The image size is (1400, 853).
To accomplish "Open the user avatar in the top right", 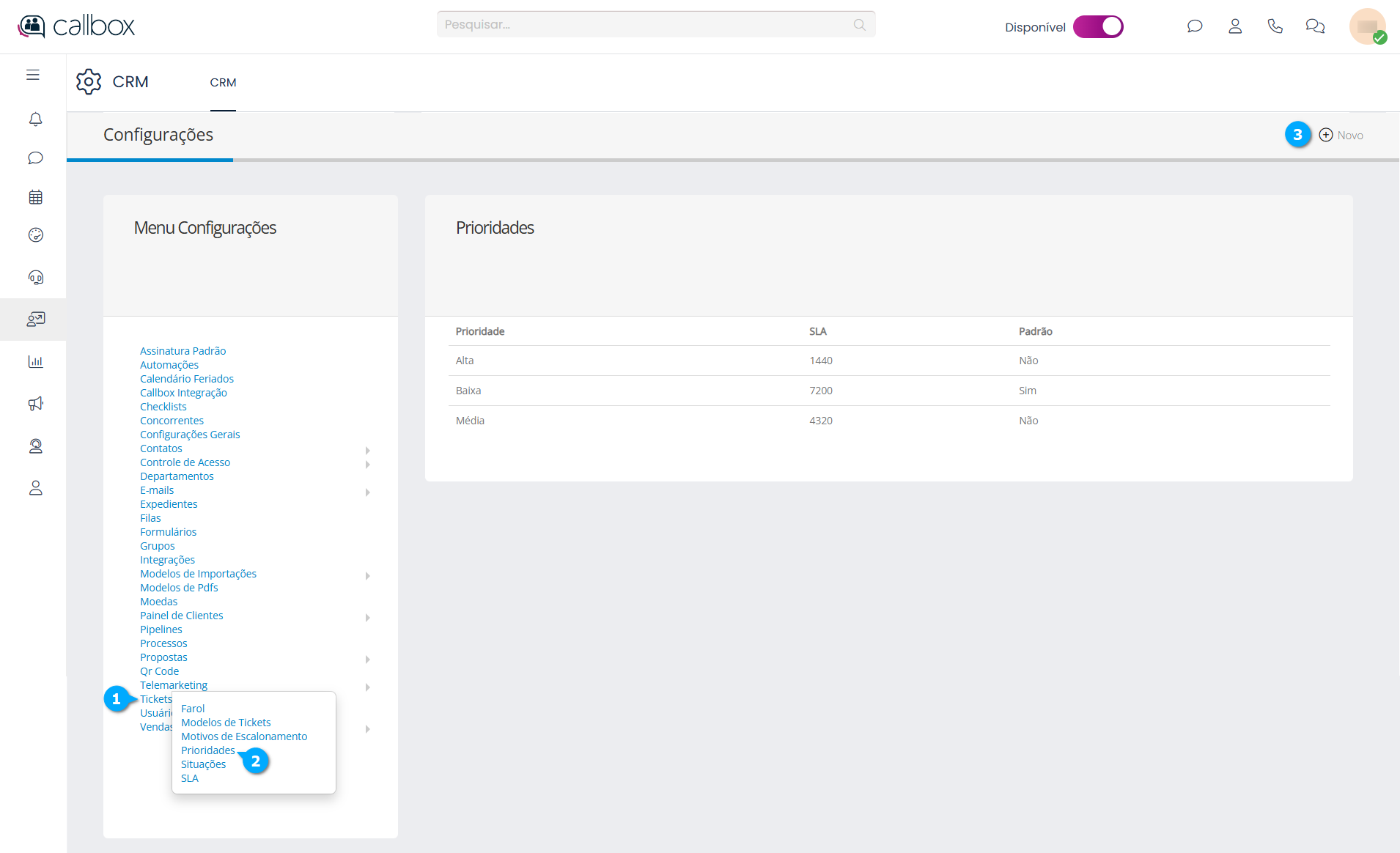I will pos(1367,27).
